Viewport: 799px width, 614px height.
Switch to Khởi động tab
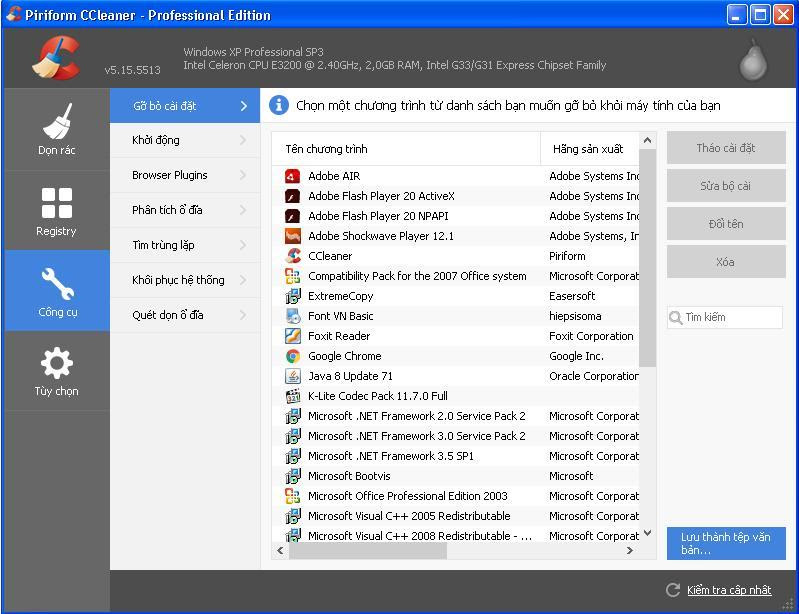(184, 140)
